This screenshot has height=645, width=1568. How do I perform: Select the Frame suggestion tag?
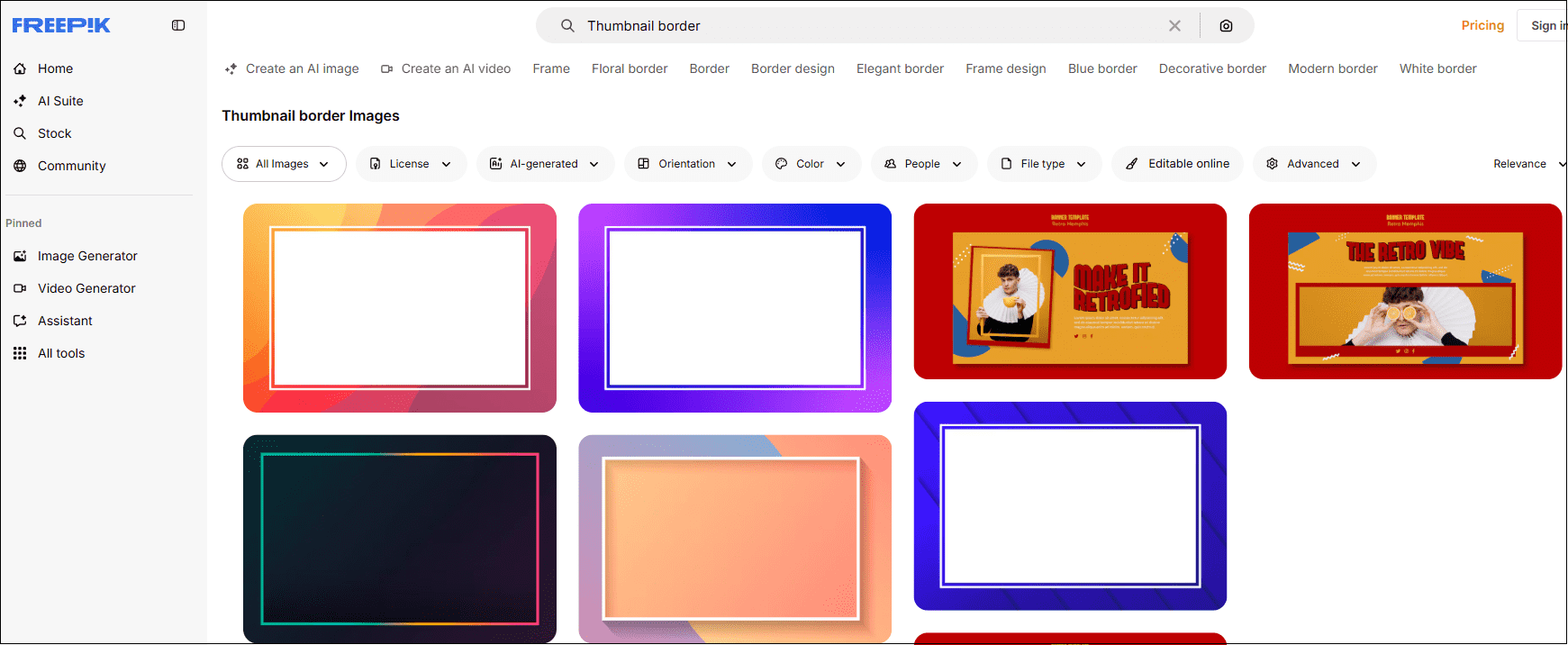pos(551,68)
